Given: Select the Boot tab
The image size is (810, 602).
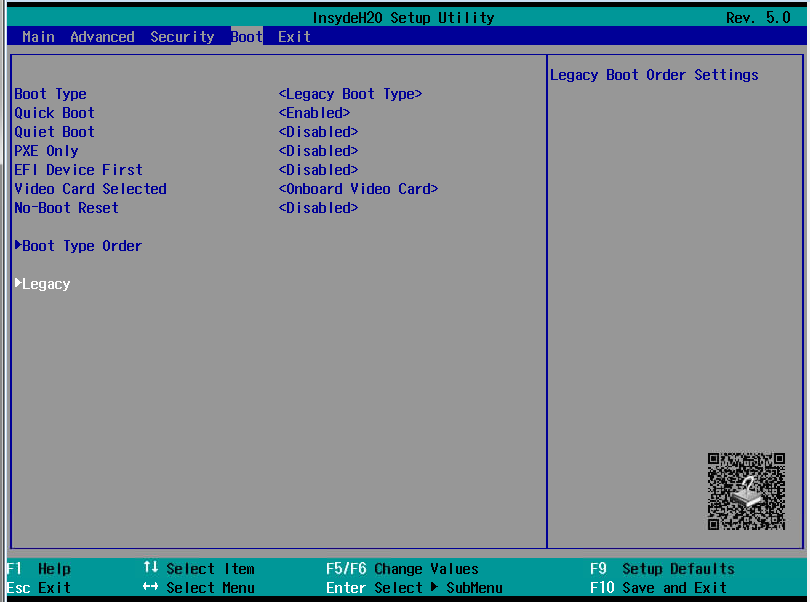Looking at the screenshot, I should point(247,37).
